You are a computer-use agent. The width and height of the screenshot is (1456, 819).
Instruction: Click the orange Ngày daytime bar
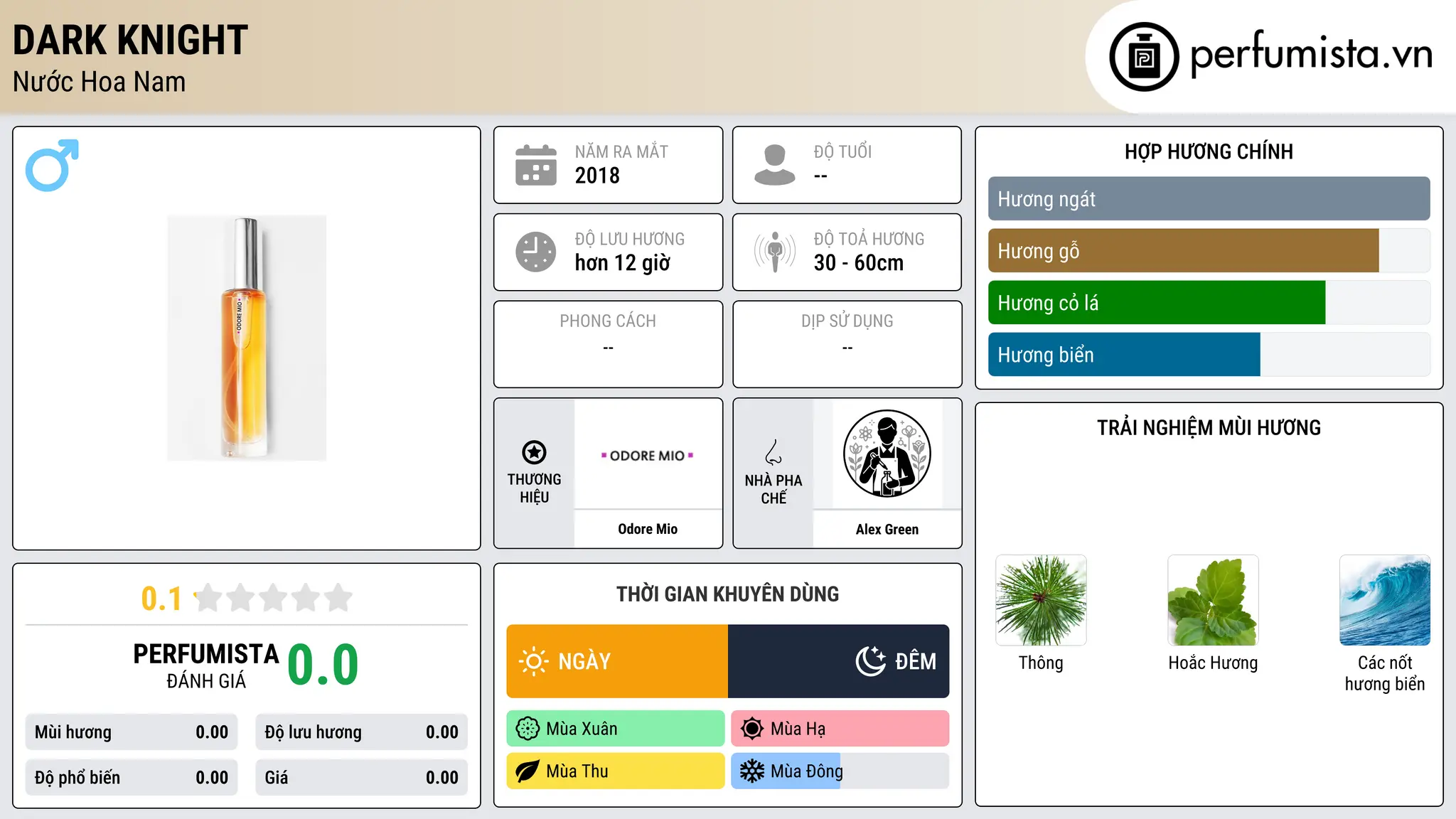pyautogui.click(x=617, y=661)
